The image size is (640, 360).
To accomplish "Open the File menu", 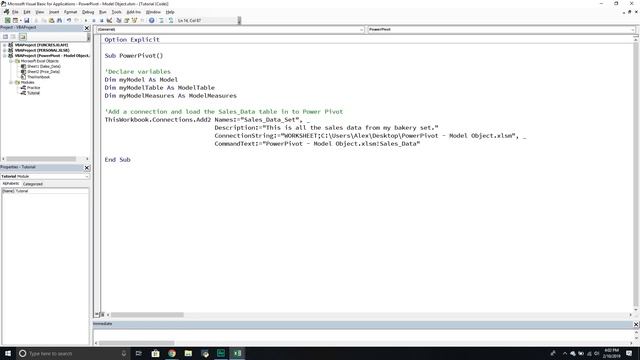I will [15, 12].
